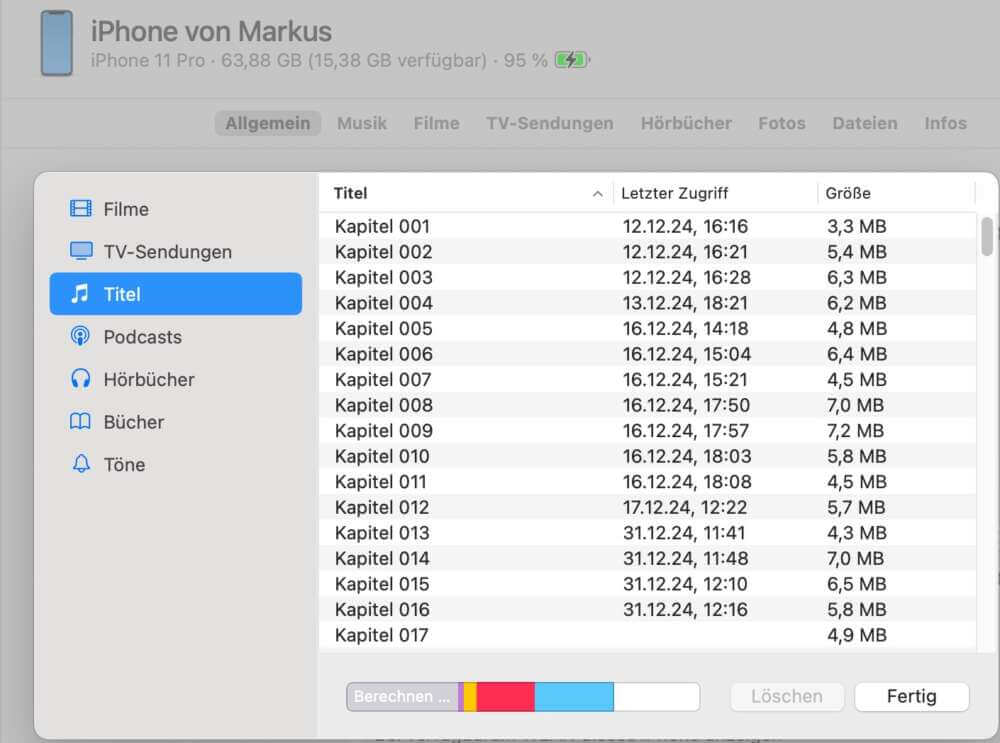Click the iPhone device icon
The image size is (1000, 743).
pos(57,43)
